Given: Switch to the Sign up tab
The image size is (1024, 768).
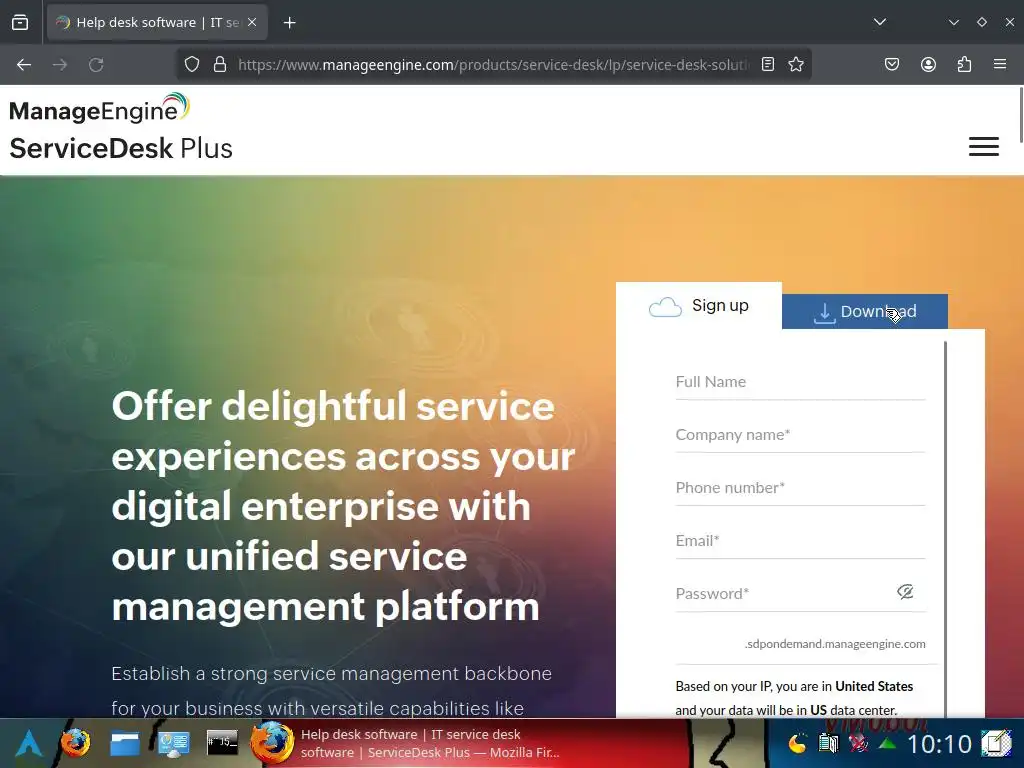Looking at the screenshot, I should click(x=699, y=306).
